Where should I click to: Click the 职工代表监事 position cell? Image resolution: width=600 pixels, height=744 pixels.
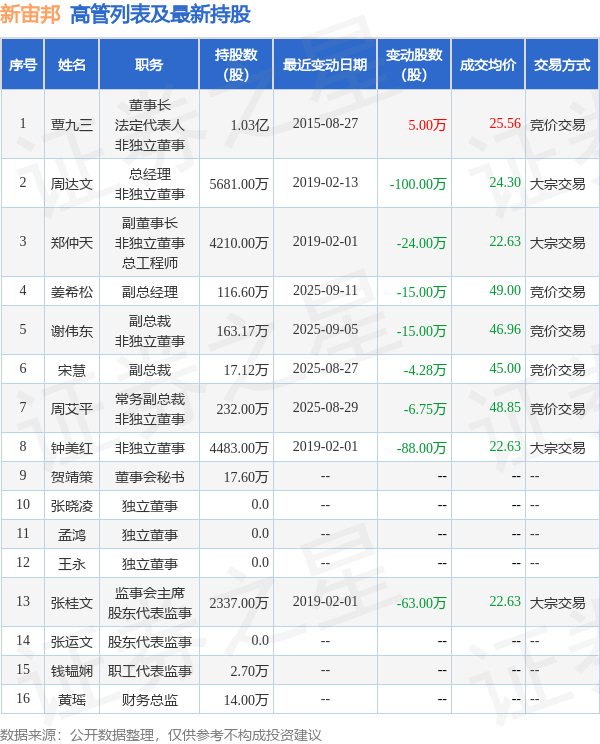coord(149,670)
